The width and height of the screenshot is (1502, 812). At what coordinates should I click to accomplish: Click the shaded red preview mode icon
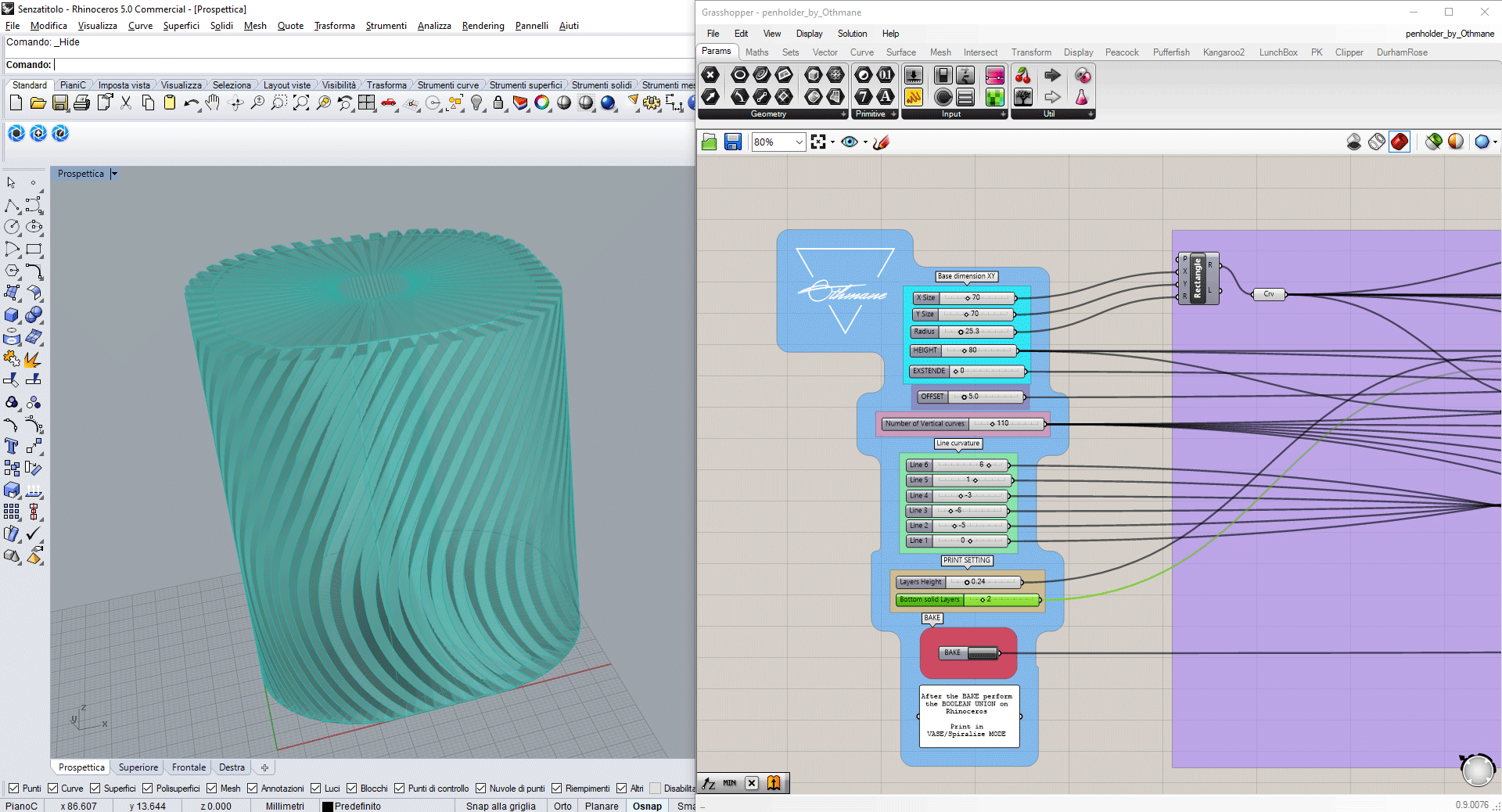(1400, 142)
